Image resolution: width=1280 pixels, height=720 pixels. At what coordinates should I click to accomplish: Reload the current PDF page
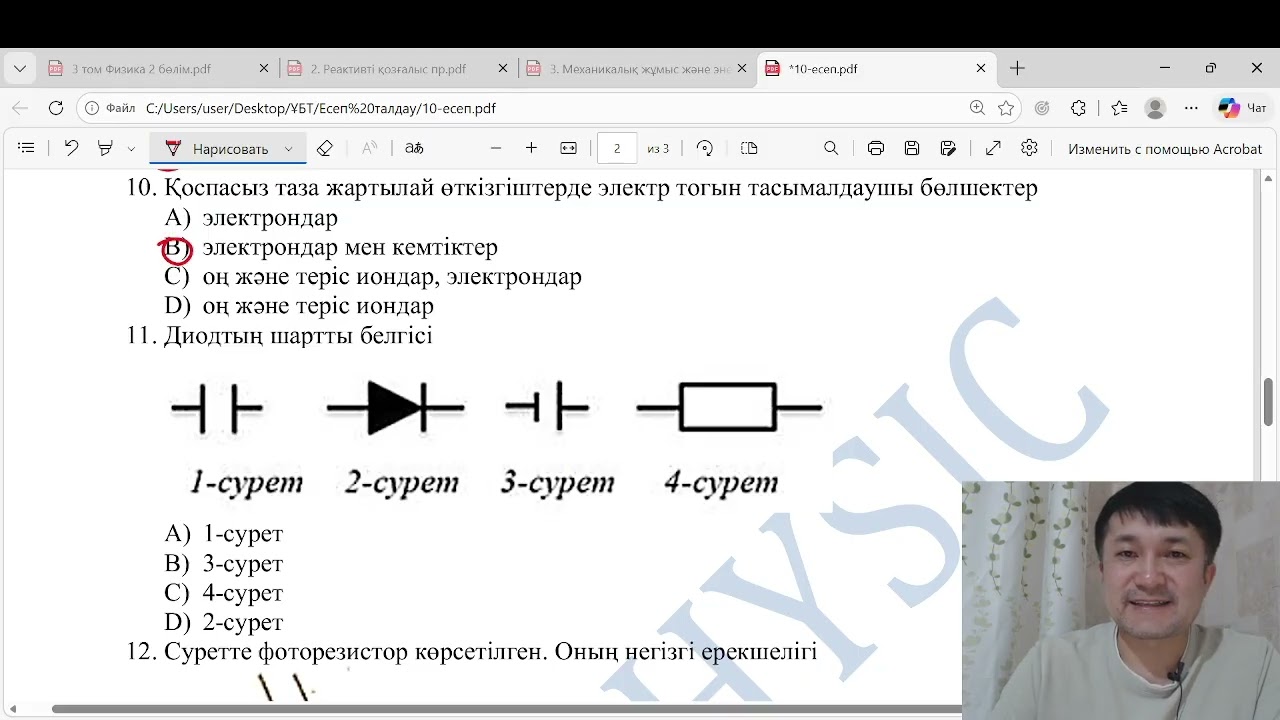click(x=56, y=108)
